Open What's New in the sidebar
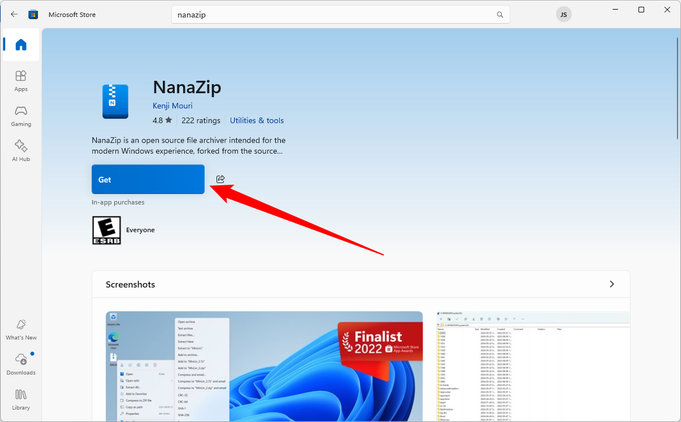Image resolution: width=681 pixels, height=422 pixels. click(x=21, y=330)
